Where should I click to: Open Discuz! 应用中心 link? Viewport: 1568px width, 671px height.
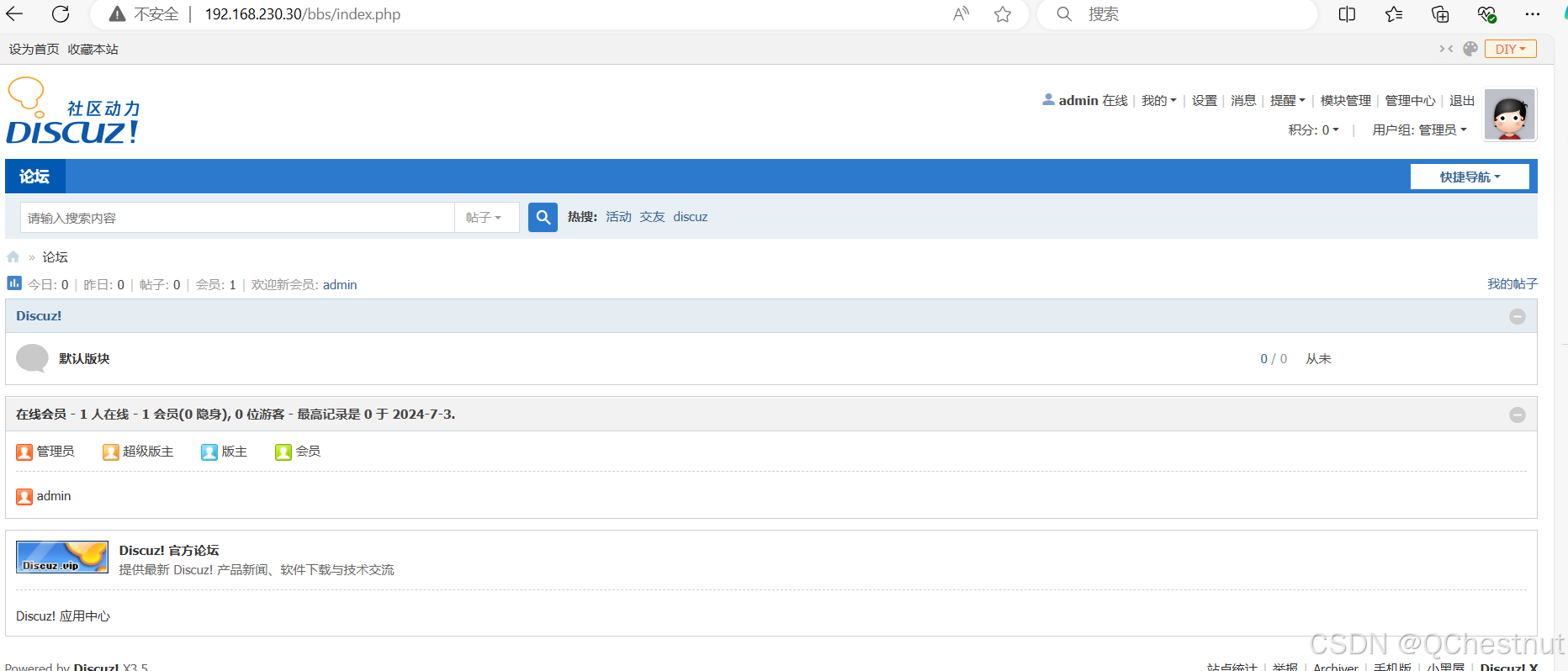tap(63, 616)
